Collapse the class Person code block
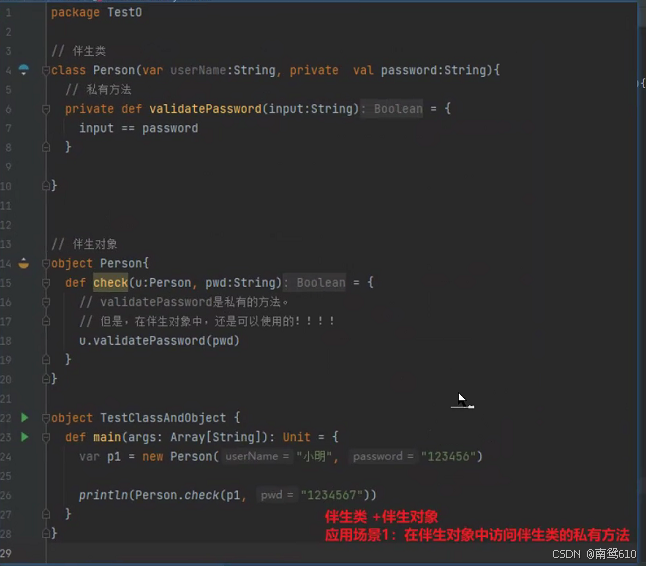The width and height of the screenshot is (646, 566). [x=46, y=70]
